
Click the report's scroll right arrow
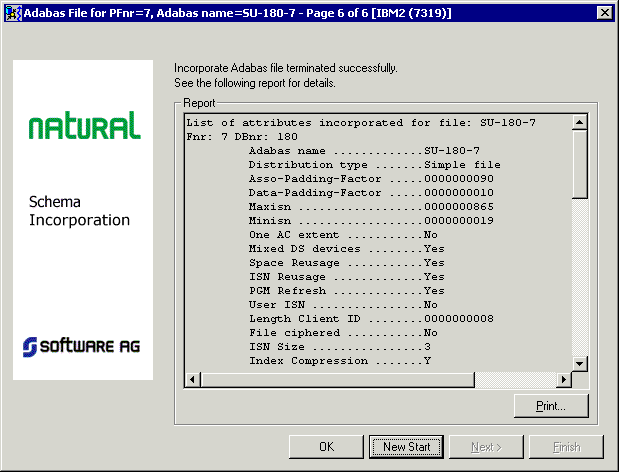563,379
